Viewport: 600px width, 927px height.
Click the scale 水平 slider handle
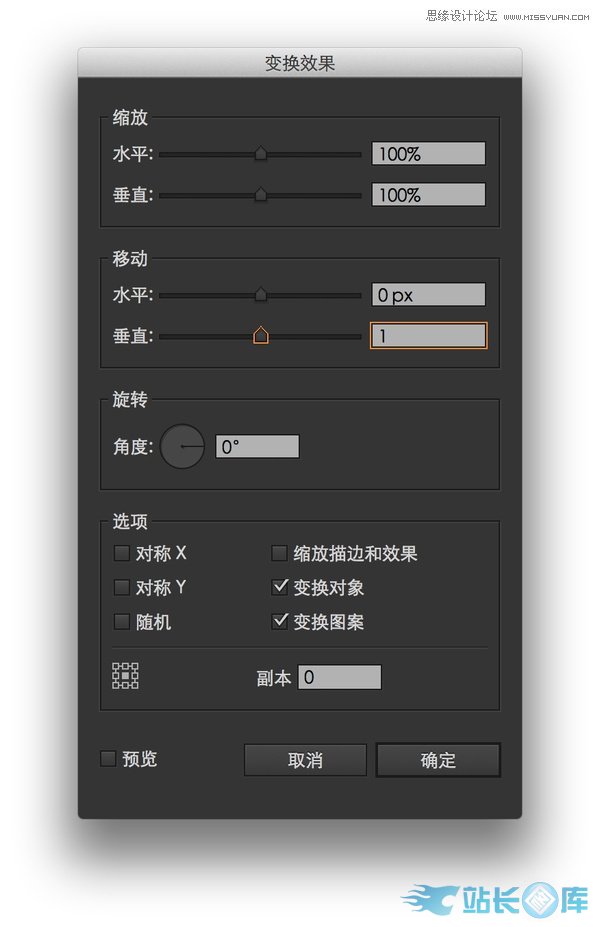tap(261, 153)
